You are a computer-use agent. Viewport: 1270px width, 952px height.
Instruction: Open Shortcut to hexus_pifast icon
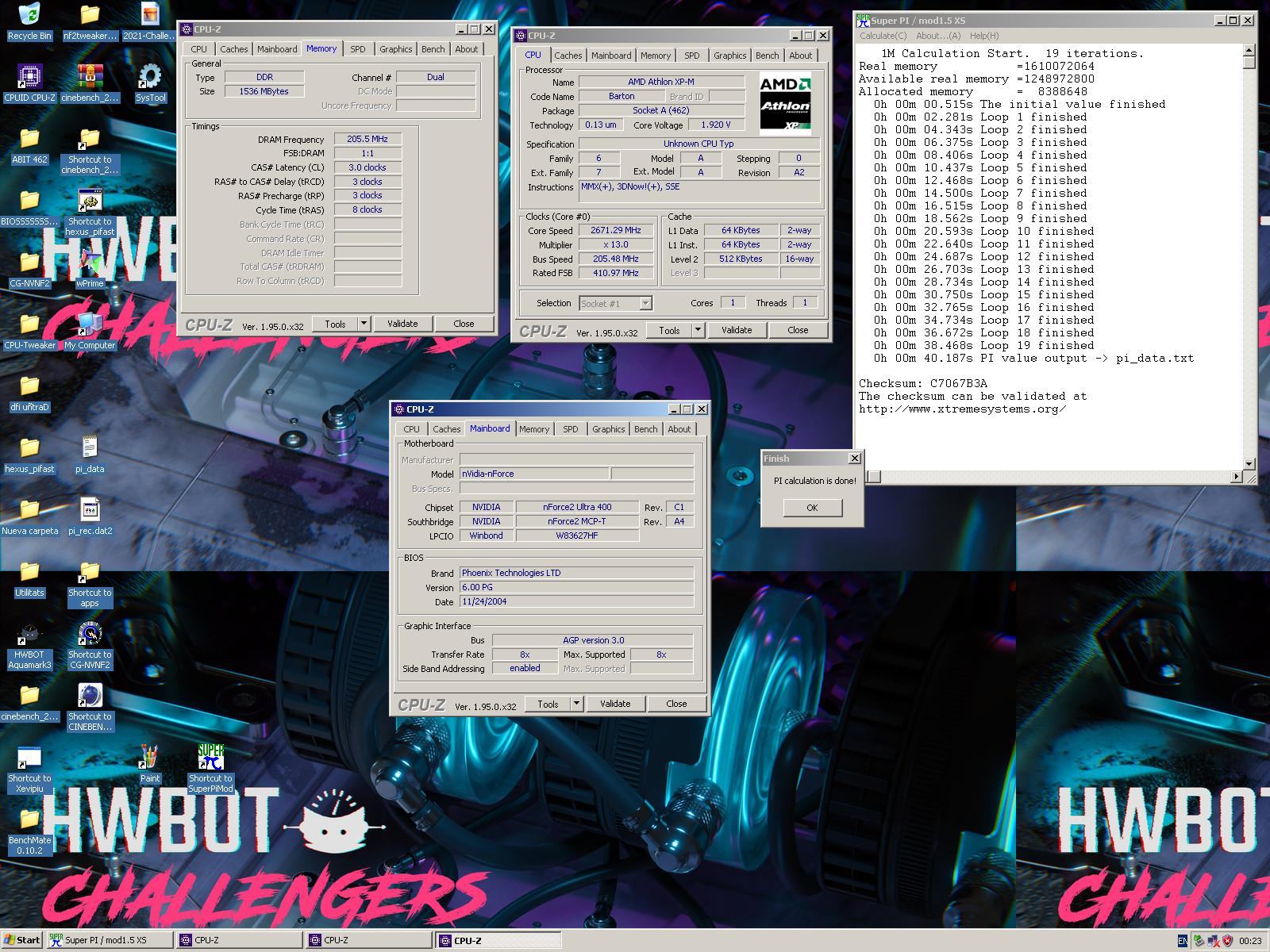point(90,213)
